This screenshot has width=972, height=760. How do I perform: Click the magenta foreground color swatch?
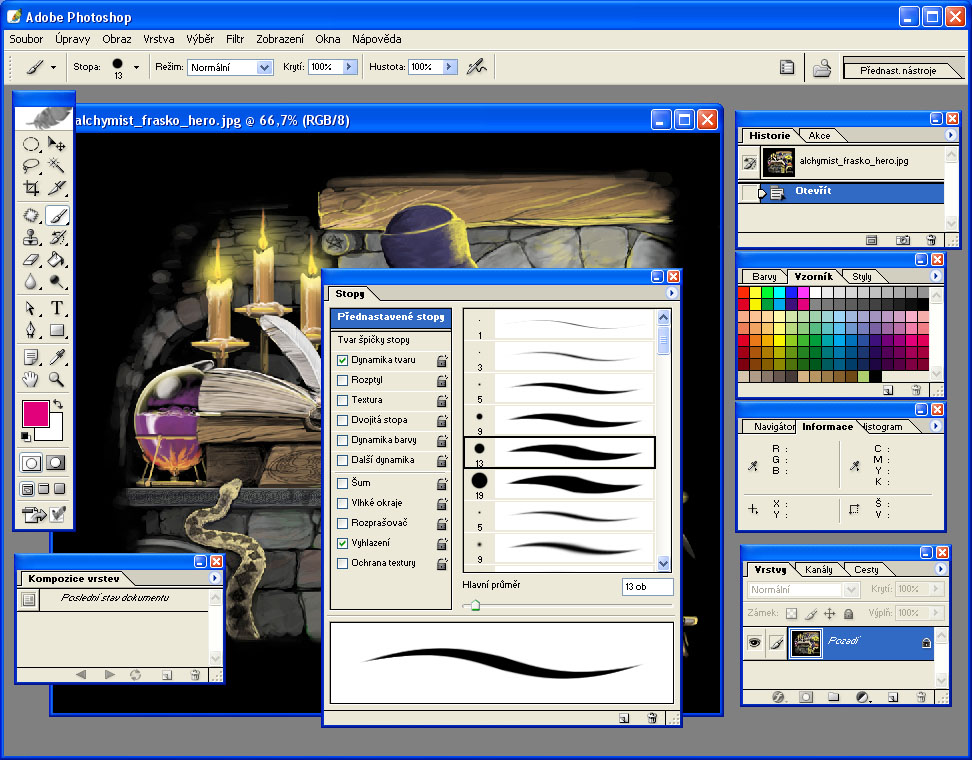35,413
